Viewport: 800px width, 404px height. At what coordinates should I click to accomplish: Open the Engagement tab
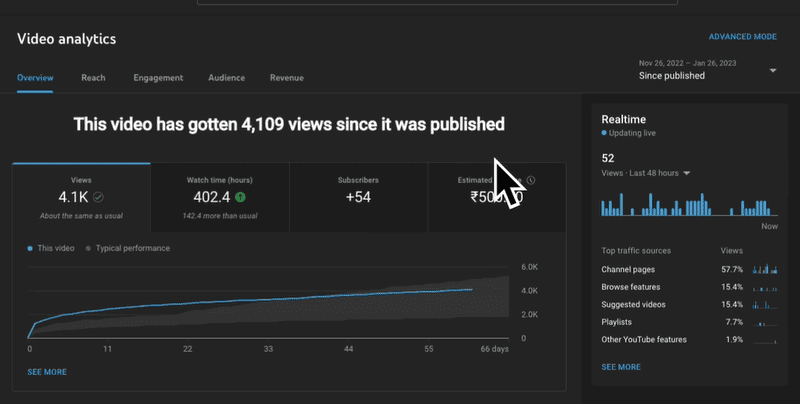pos(158,77)
